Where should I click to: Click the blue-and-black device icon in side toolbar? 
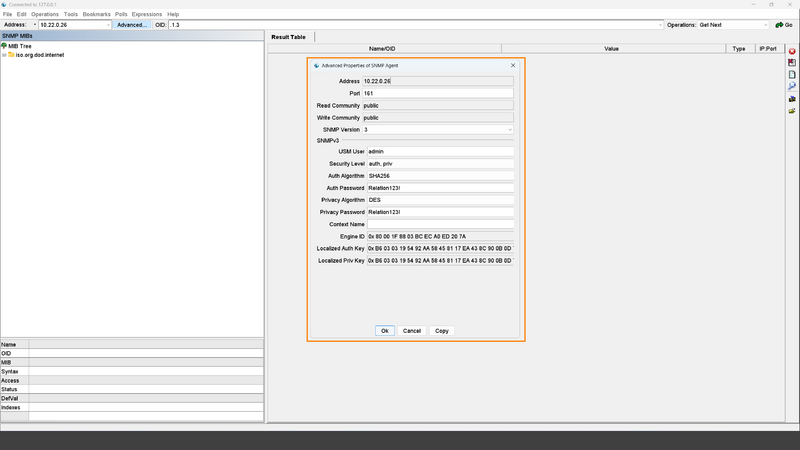coord(792,98)
